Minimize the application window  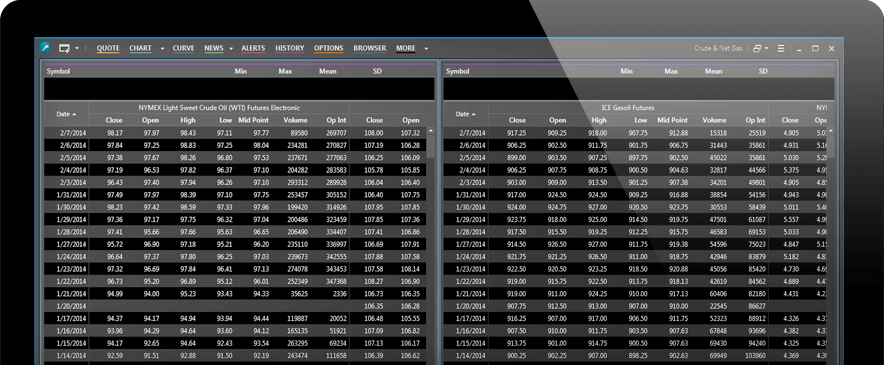coord(799,49)
